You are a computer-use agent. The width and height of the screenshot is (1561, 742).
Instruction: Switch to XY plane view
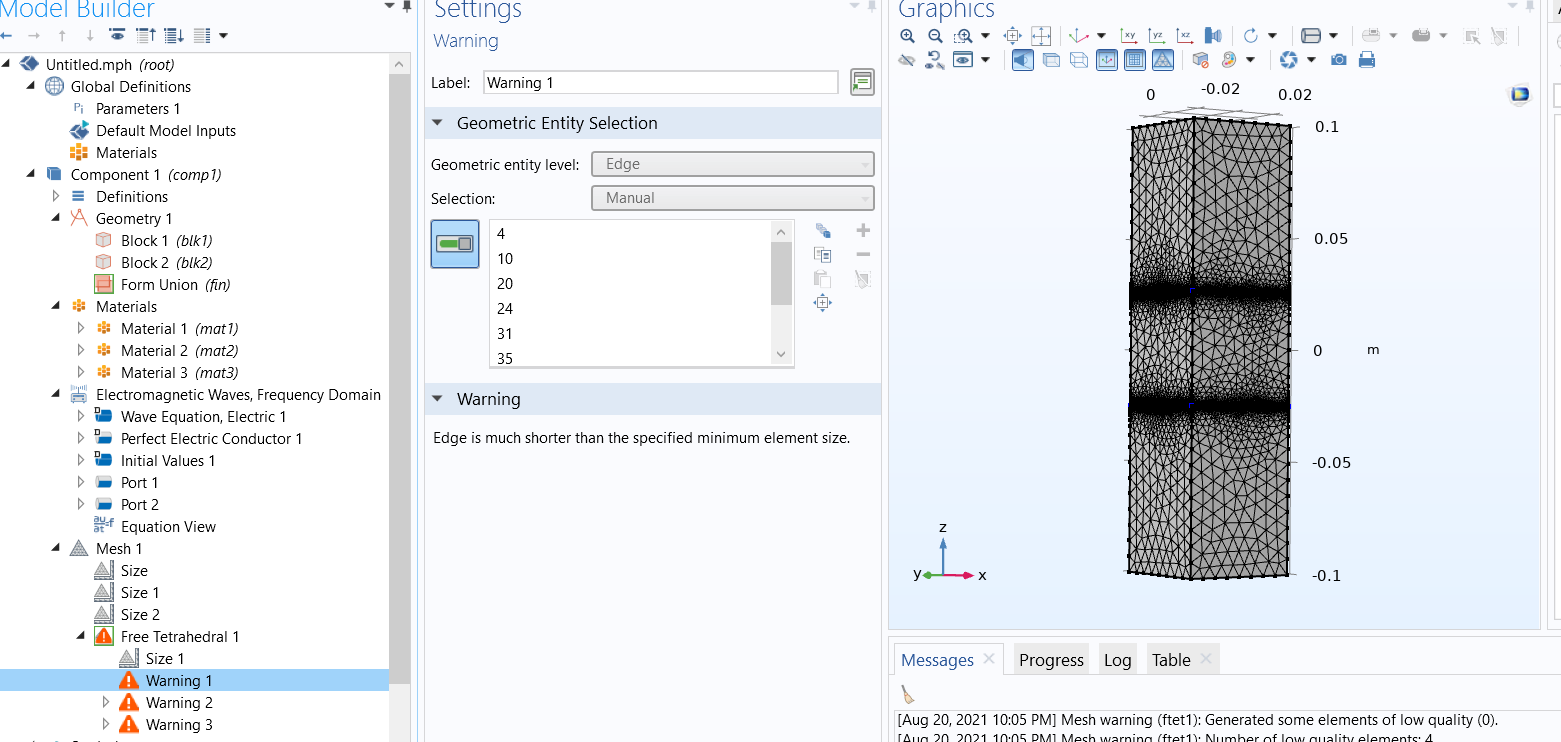[x=1130, y=36]
